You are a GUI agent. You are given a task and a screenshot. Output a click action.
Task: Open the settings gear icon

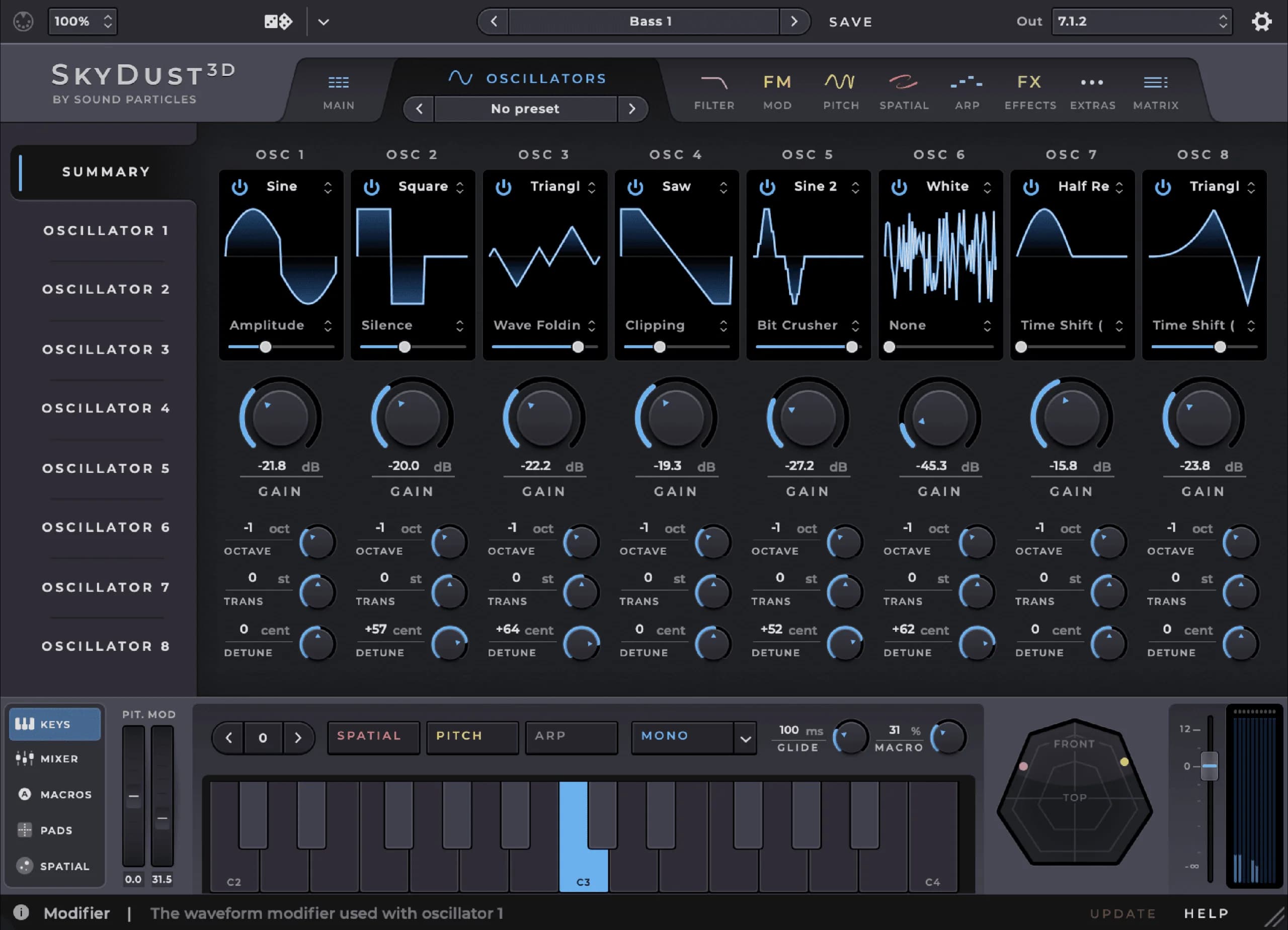coord(1261,22)
